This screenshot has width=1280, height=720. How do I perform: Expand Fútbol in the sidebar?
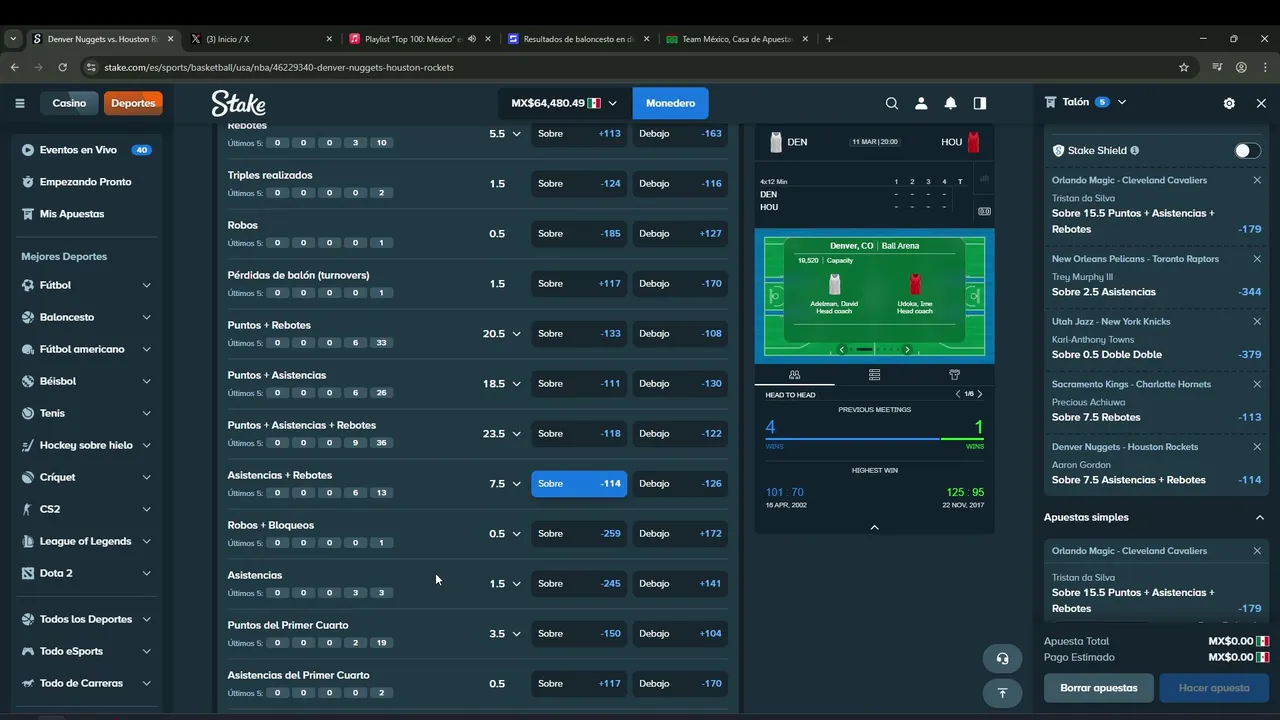click(146, 285)
